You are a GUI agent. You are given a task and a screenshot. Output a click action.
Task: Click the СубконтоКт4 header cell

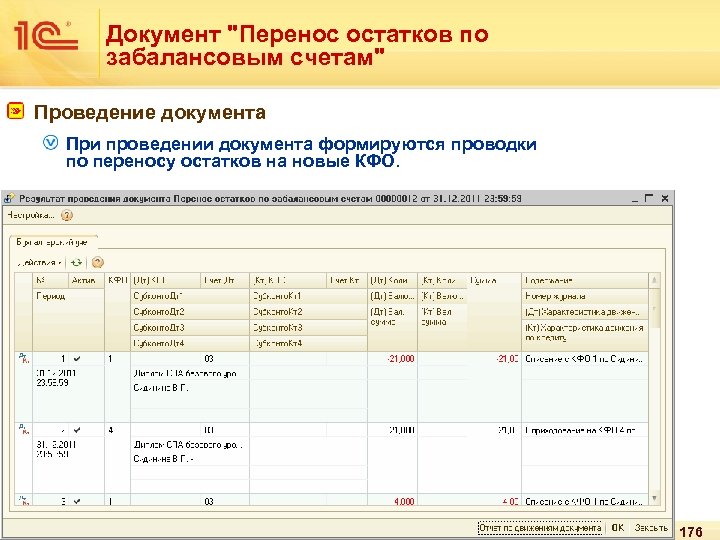click(x=308, y=343)
